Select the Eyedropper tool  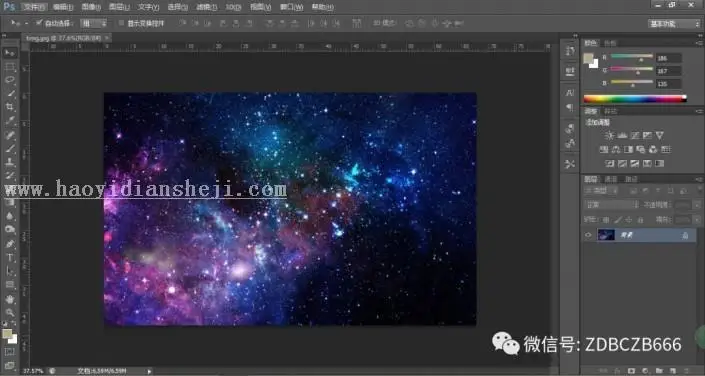tap(10, 121)
